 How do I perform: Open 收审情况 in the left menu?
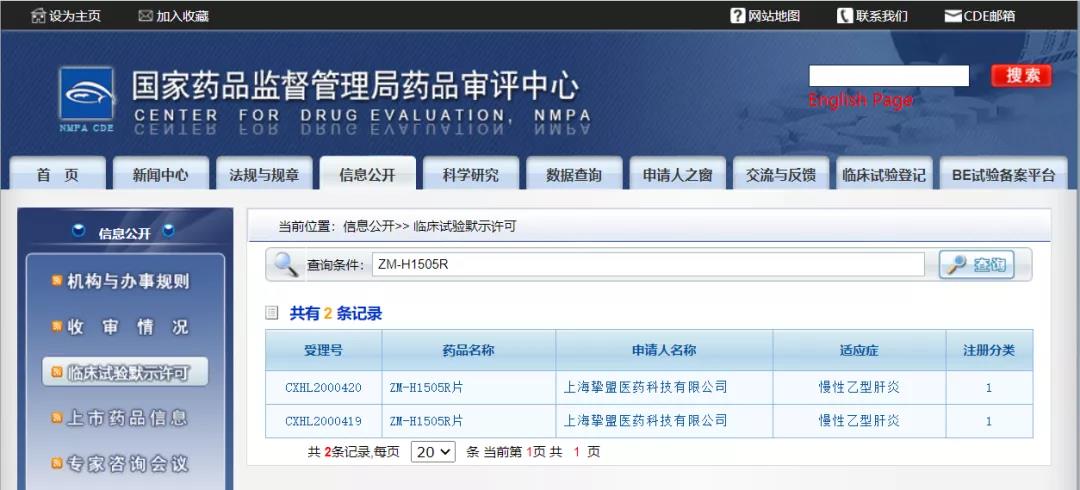(x=126, y=327)
